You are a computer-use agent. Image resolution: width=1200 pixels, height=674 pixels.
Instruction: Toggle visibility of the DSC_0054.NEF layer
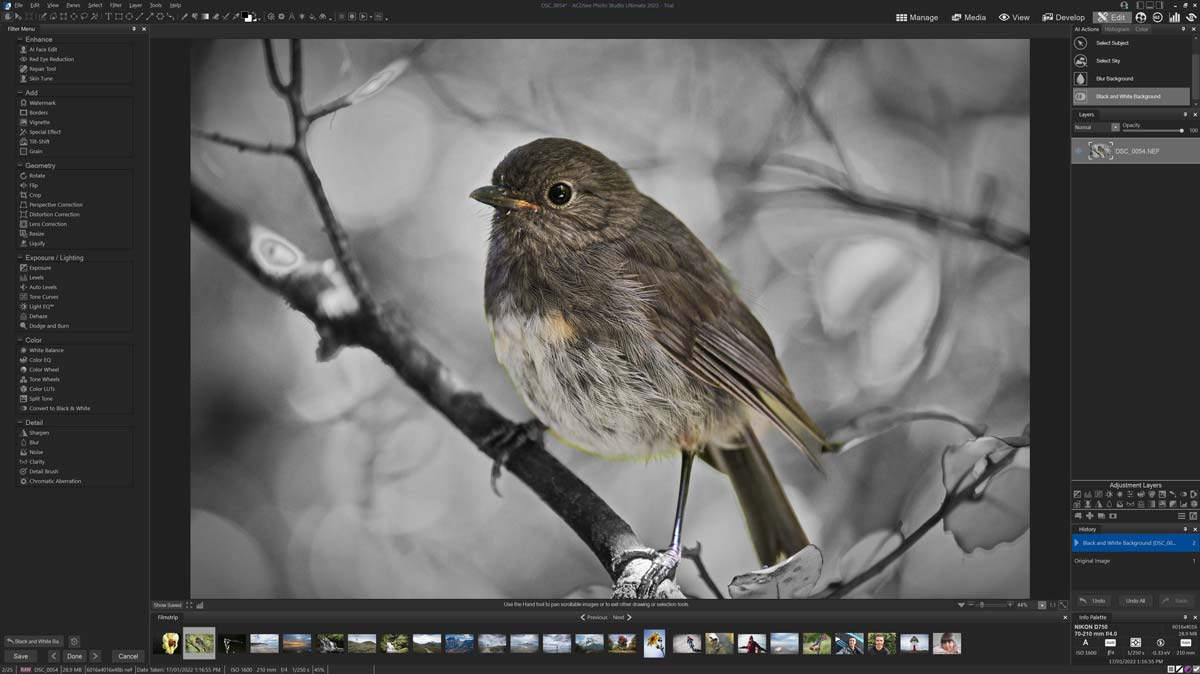click(1077, 150)
